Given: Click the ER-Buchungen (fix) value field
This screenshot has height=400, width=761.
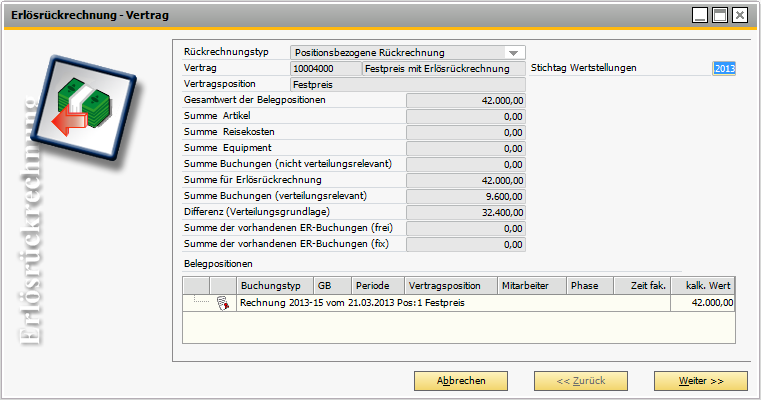Looking at the screenshot, I should (x=466, y=245).
